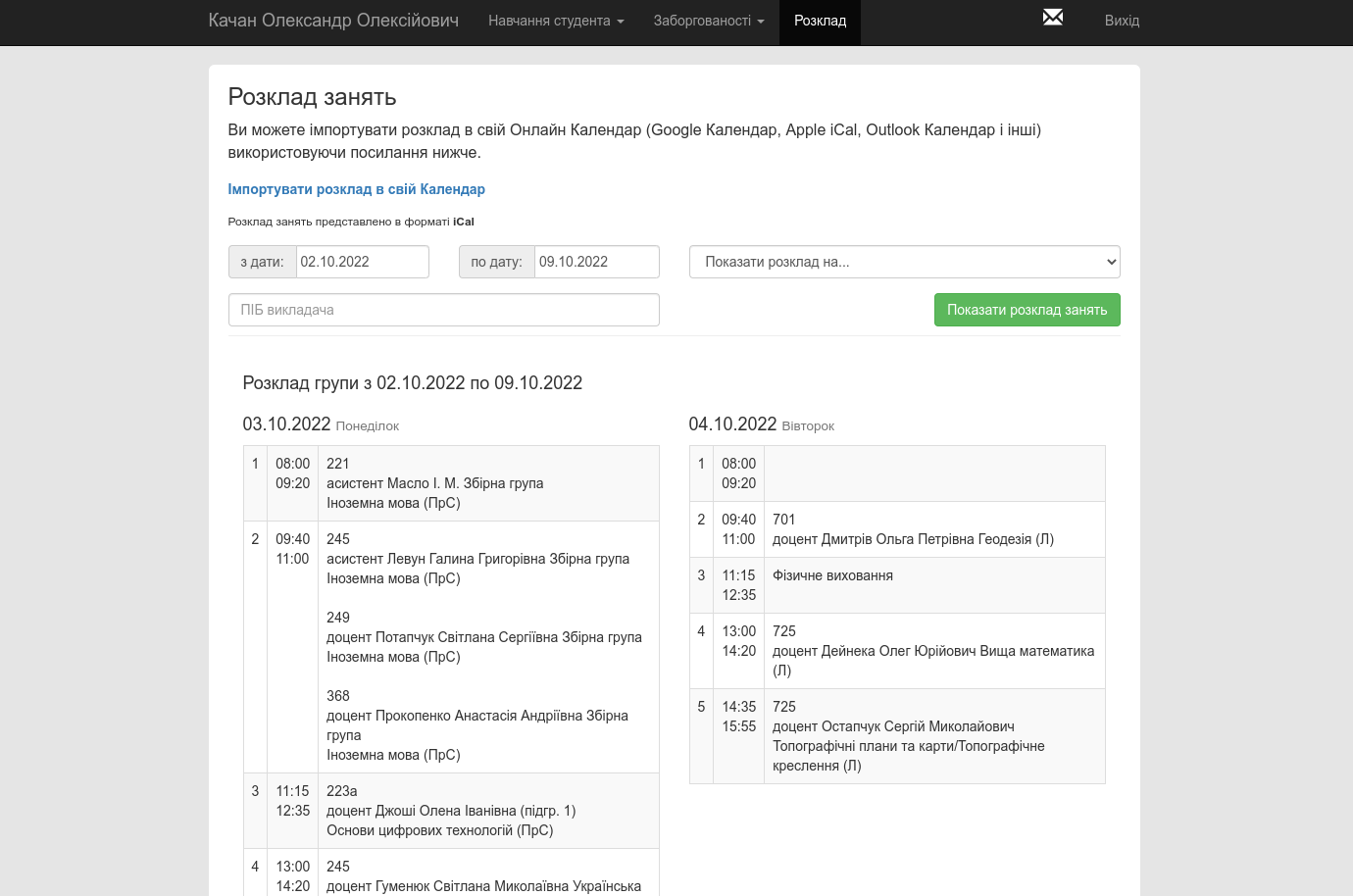This screenshot has width=1353, height=896.
Task: Click the student name Качан Олександр Олексійович
Action: pyautogui.click(x=333, y=21)
